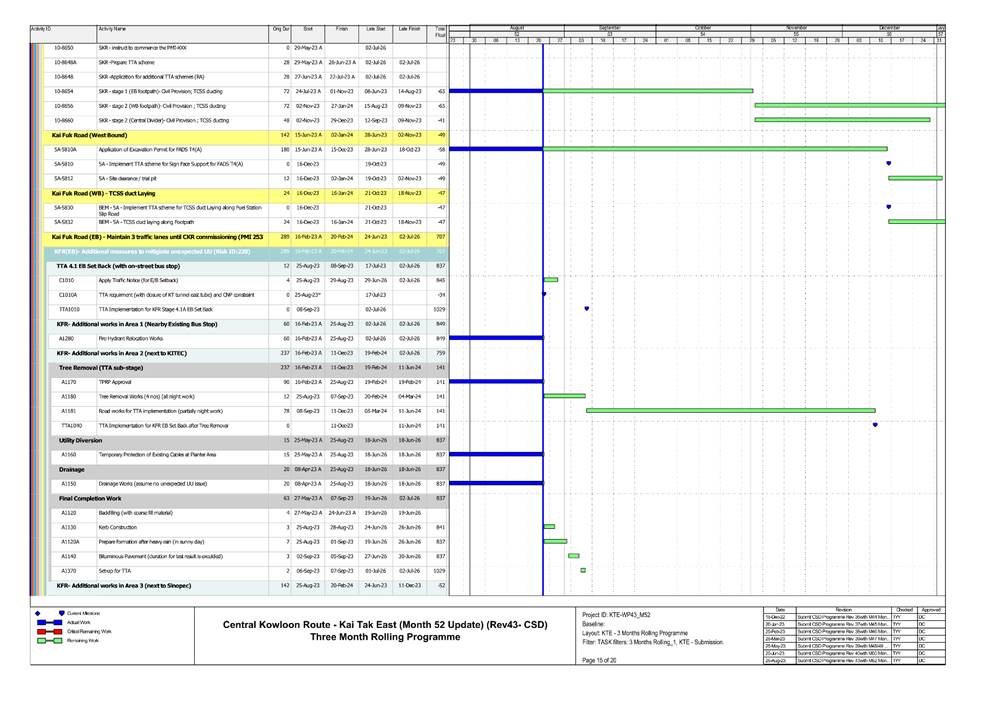Click green bar for A1370 Setup for TTA
Viewport: 1002px width, 708px height.
point(583,570)
